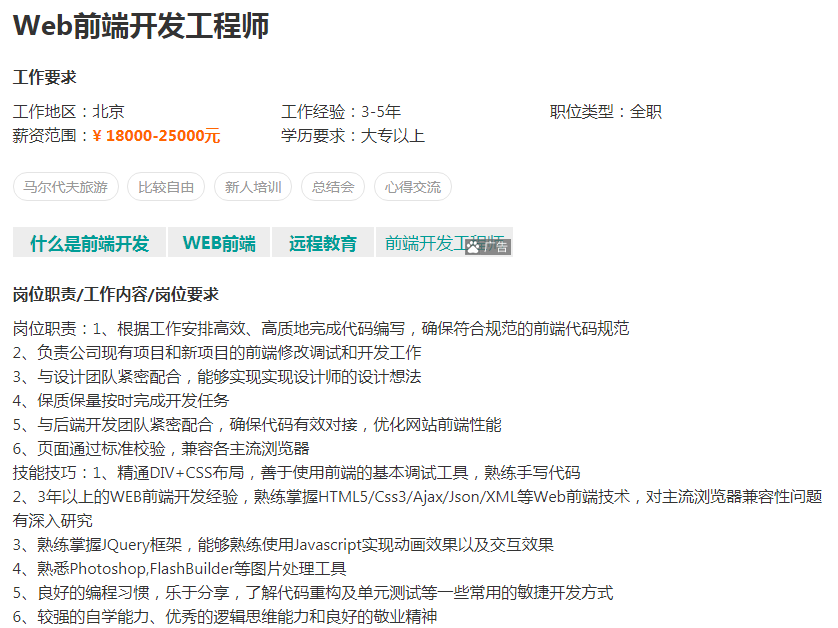Click the 马尔代夫旅游 benefit tag
Viewport: 838px width, 628px height.
click(x=66, y=187)
